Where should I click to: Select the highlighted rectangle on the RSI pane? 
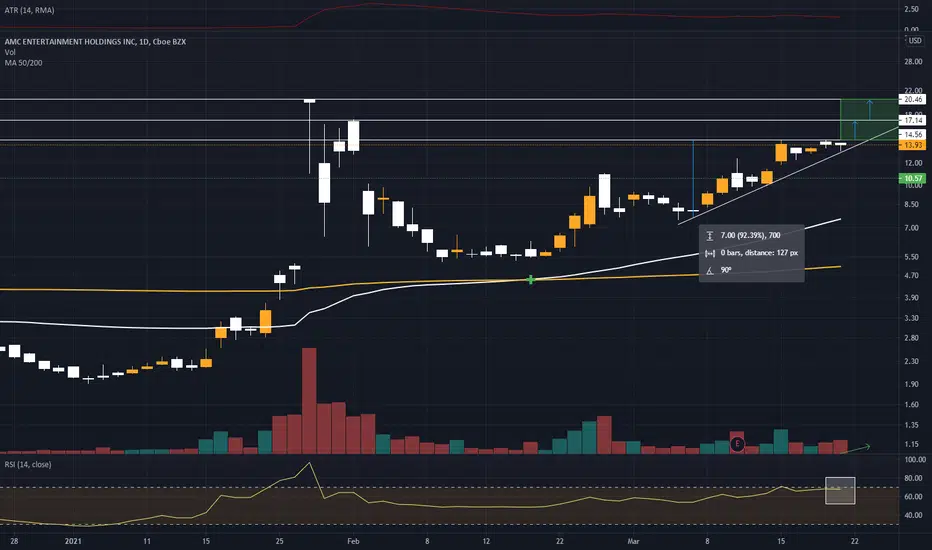840,491
